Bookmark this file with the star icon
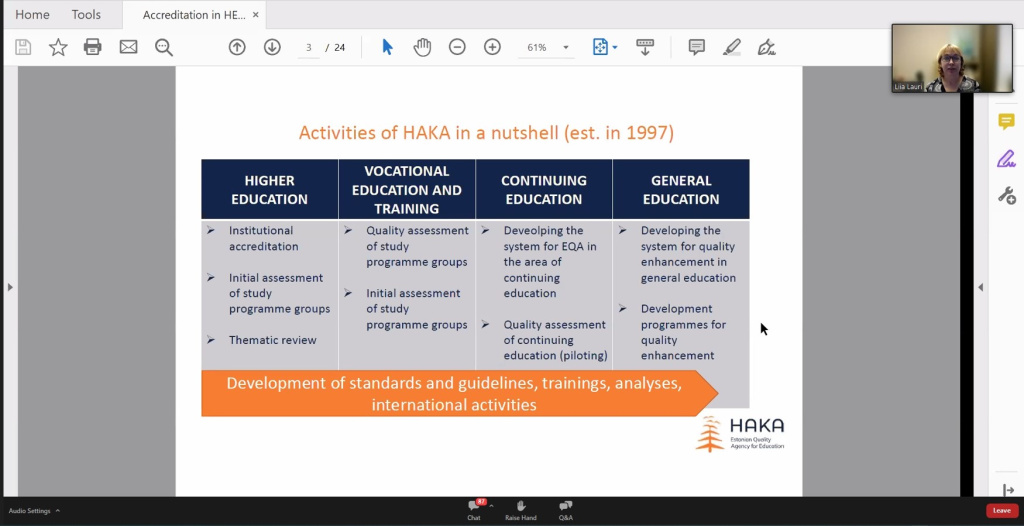The height and width of the screenshot is (526, 1024). (x=58, y=47)
